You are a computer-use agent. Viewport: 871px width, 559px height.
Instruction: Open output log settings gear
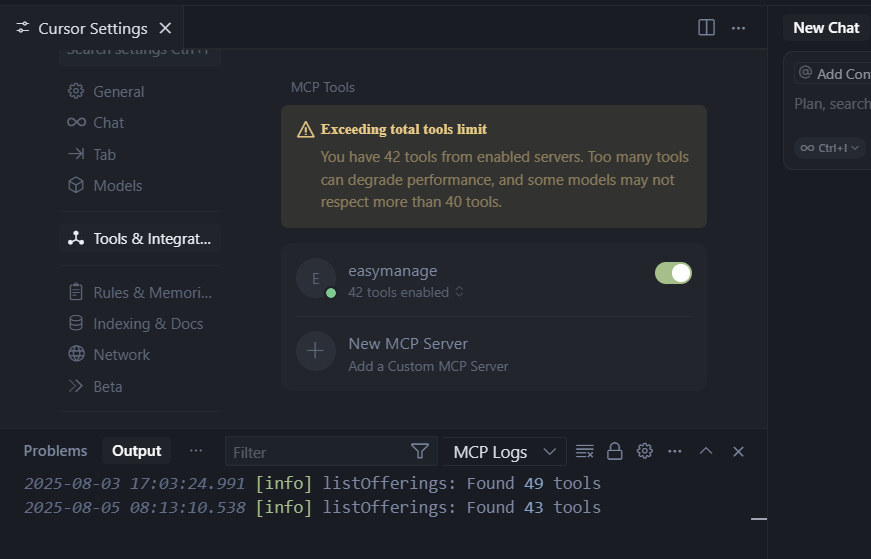[x=644, y=451]
